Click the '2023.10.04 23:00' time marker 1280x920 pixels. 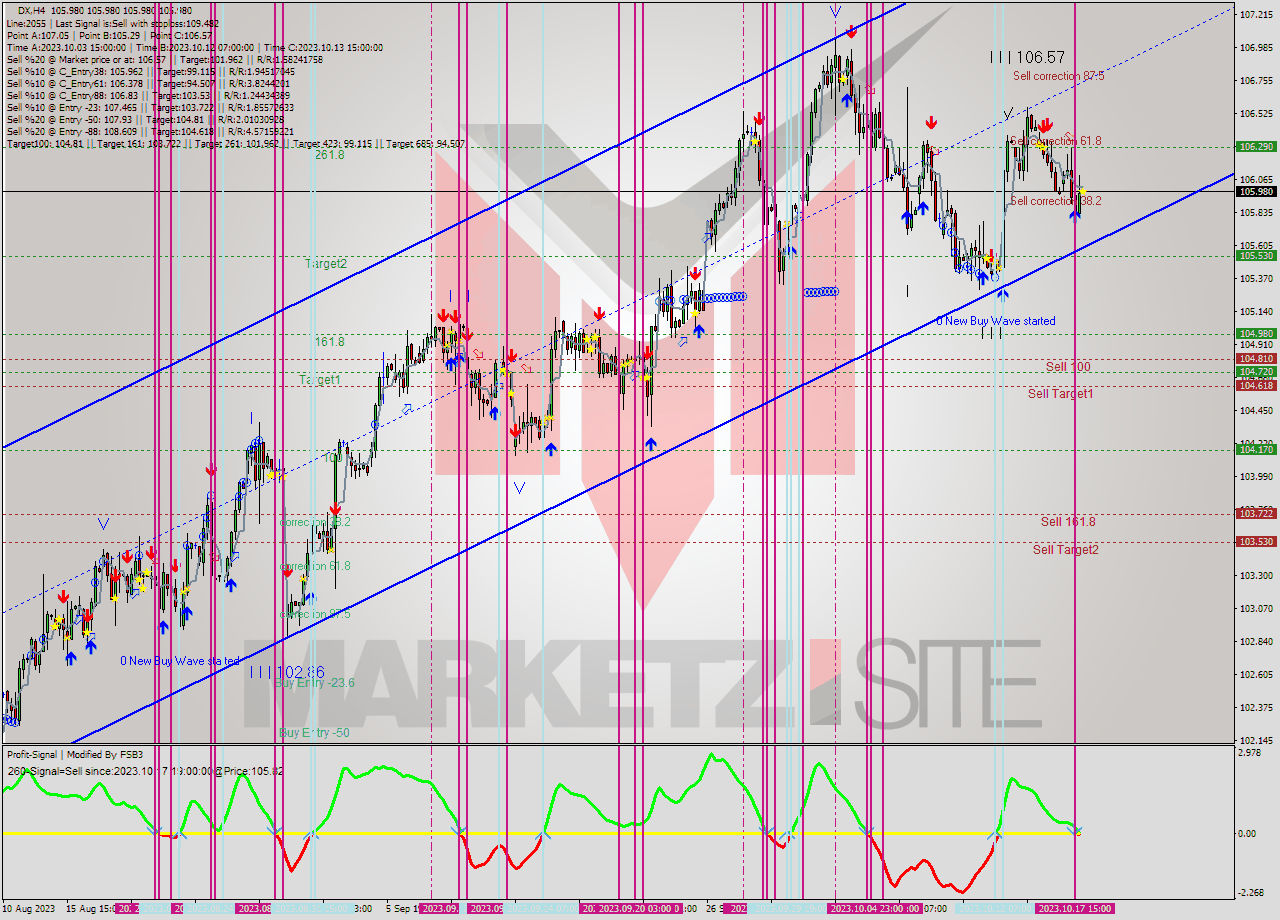[x=874, y=909]
